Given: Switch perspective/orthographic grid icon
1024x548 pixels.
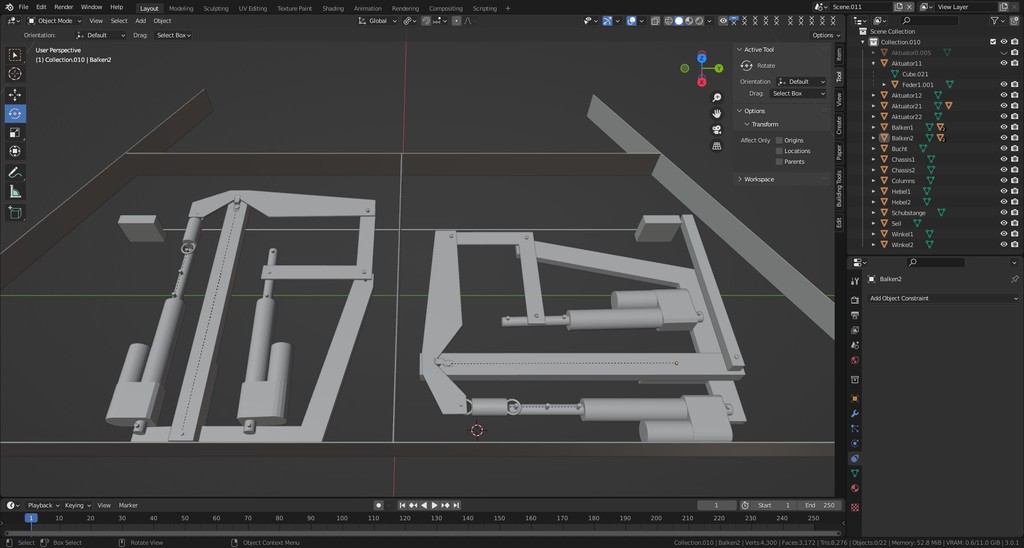Looking at the screenshot, I should click(x=716, y=146).
